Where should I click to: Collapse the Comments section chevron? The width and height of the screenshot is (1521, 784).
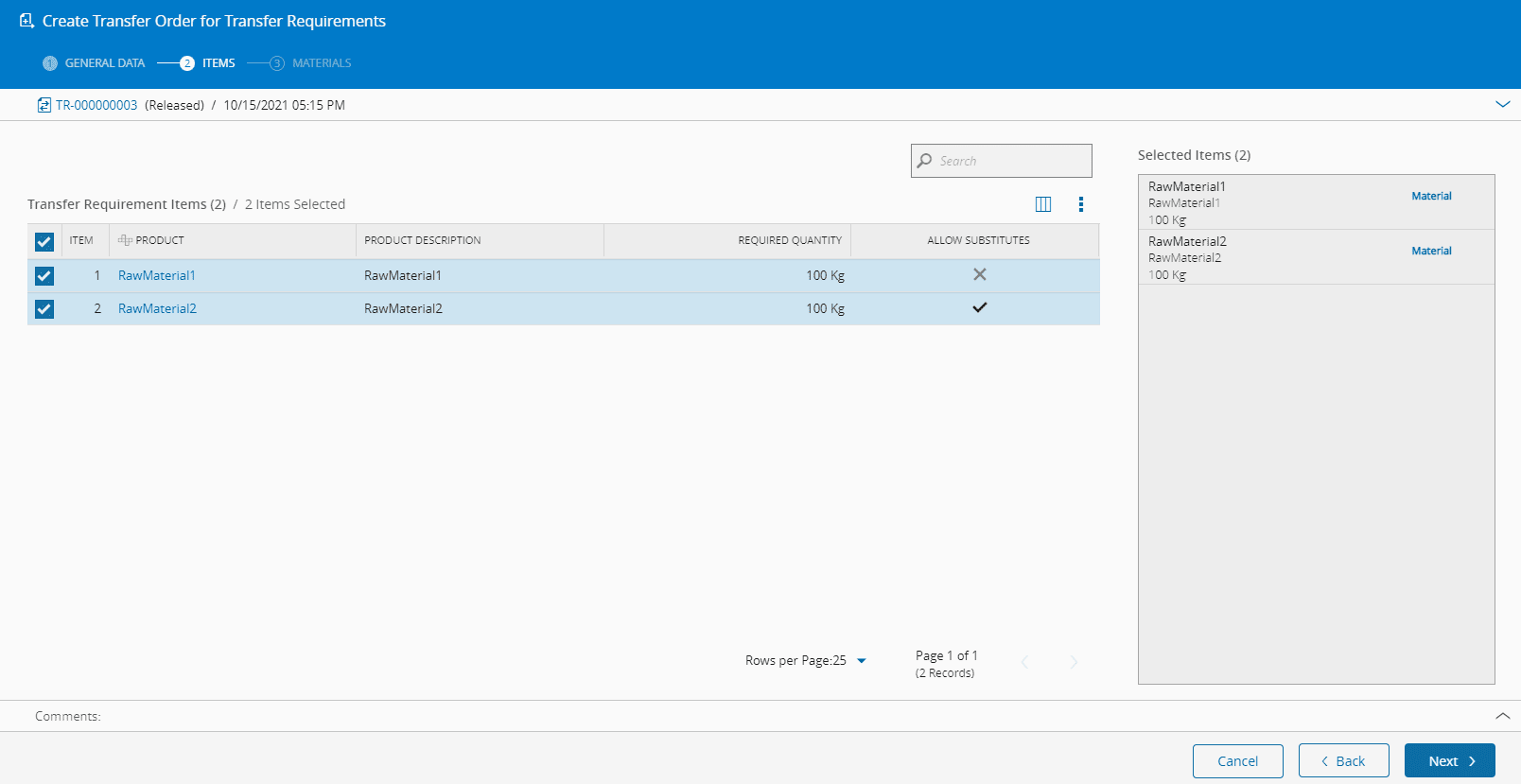(1502, 716)
